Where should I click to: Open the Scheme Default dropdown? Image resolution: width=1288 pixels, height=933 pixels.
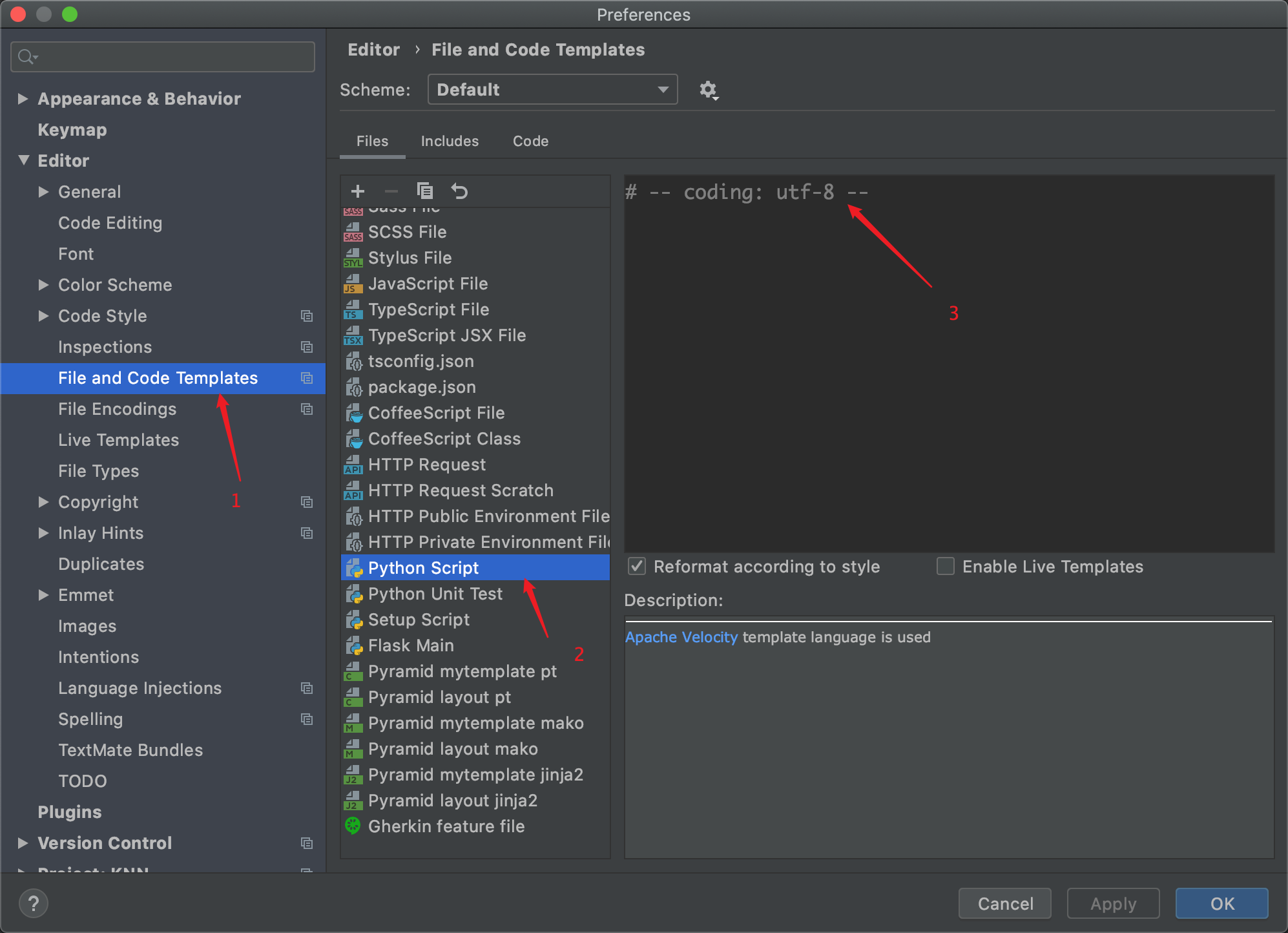tap(552, 90)
